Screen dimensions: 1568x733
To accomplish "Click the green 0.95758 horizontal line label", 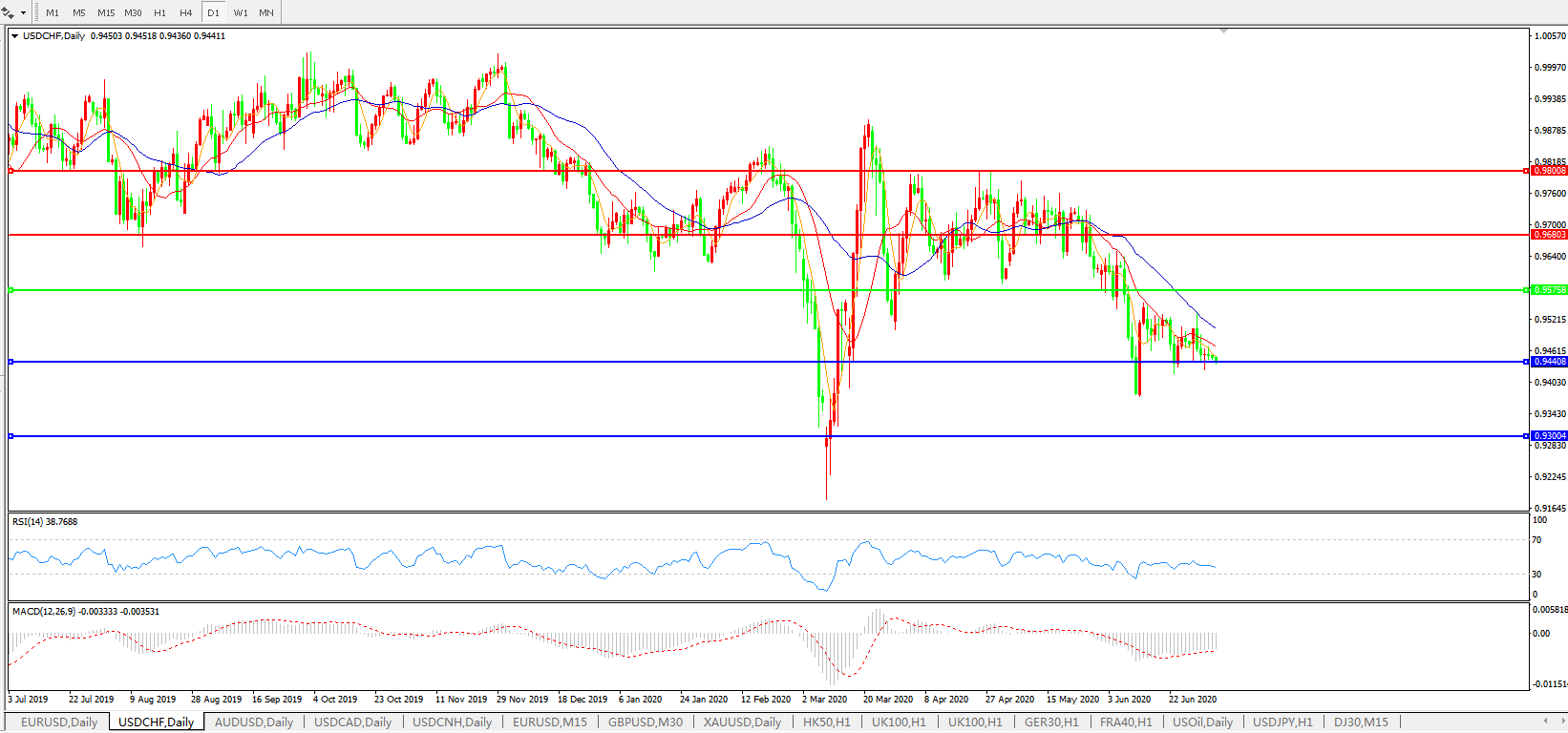I will (x=1549, y=290).
